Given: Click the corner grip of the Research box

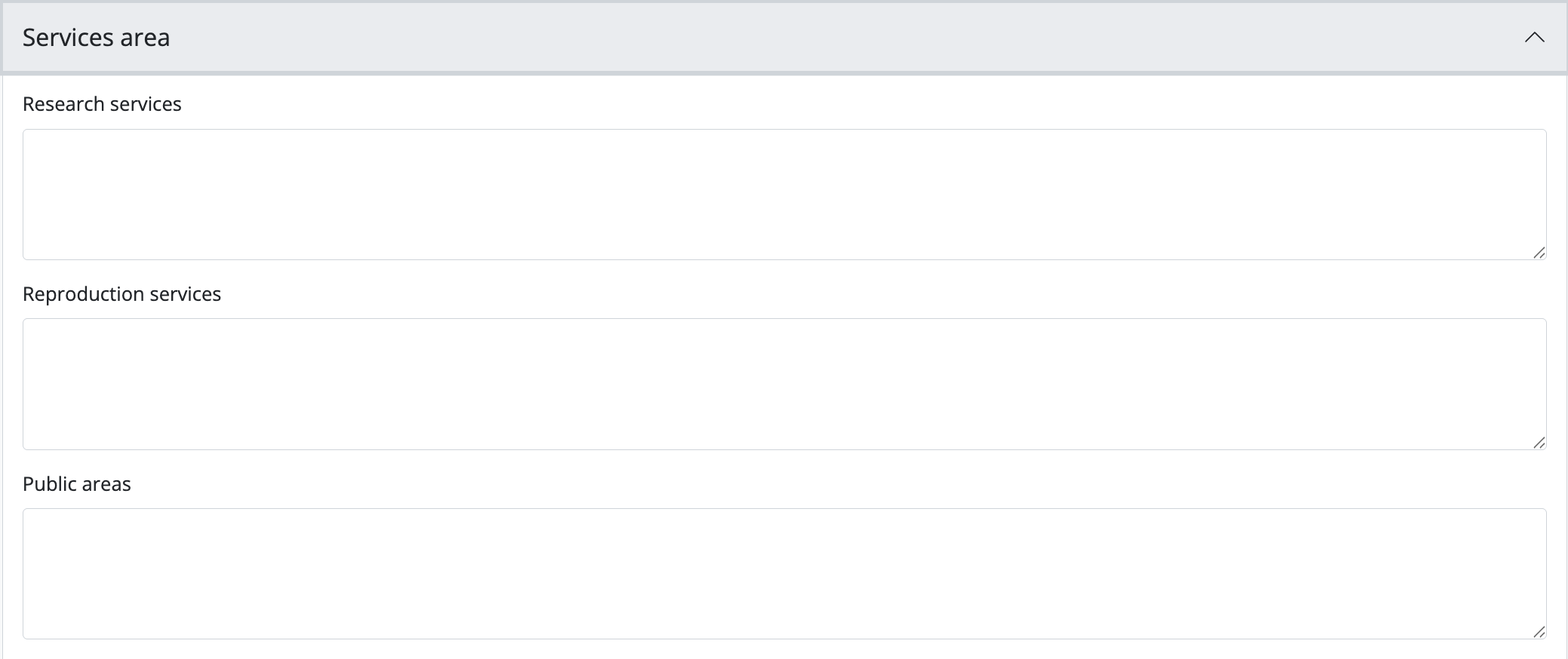Looking at the screenshot, I should [x=1539, y=253].
